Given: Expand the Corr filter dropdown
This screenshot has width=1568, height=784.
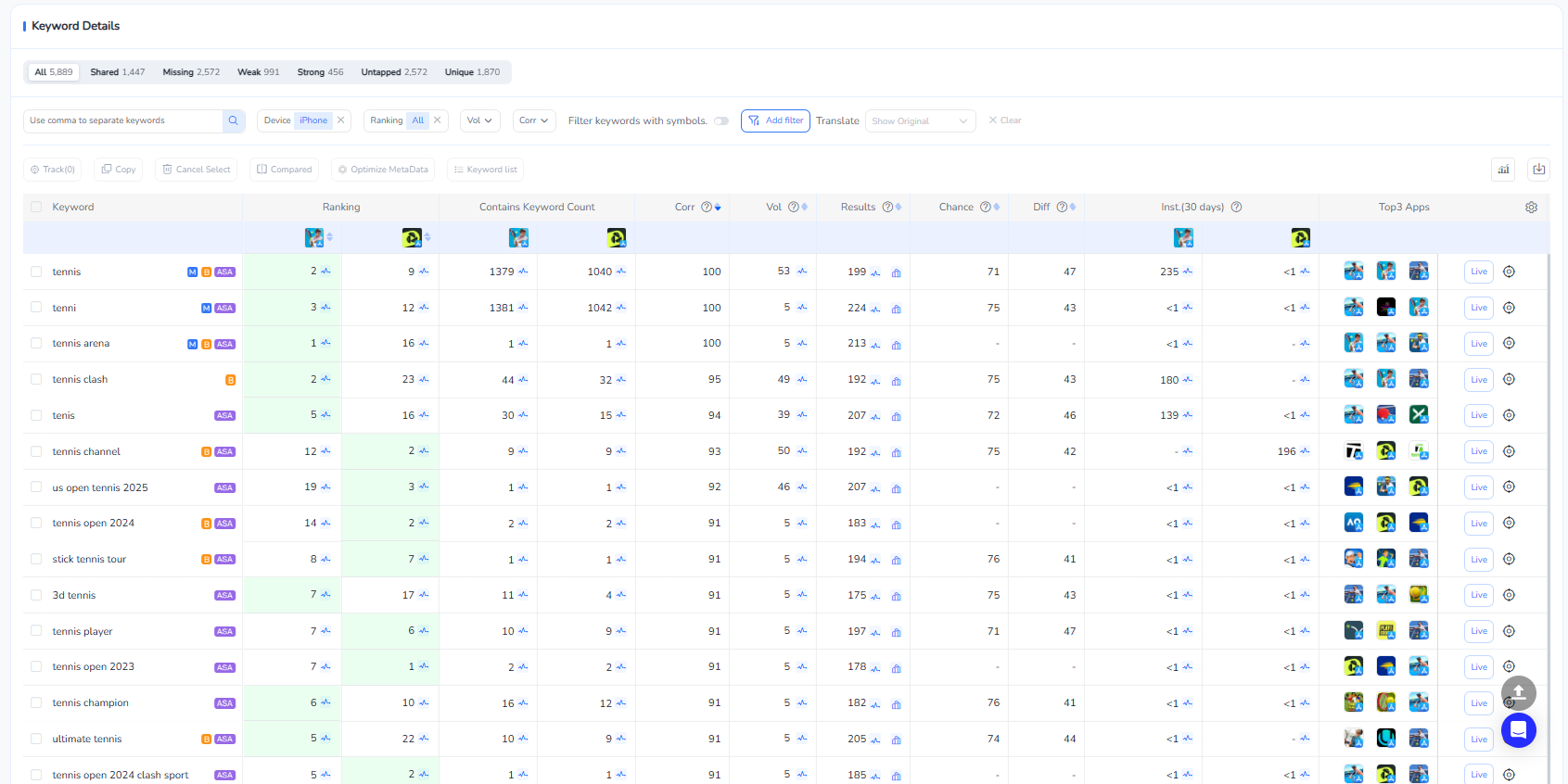Looking at the screenshot, I should pyautogui.click(x=533, y=120).
